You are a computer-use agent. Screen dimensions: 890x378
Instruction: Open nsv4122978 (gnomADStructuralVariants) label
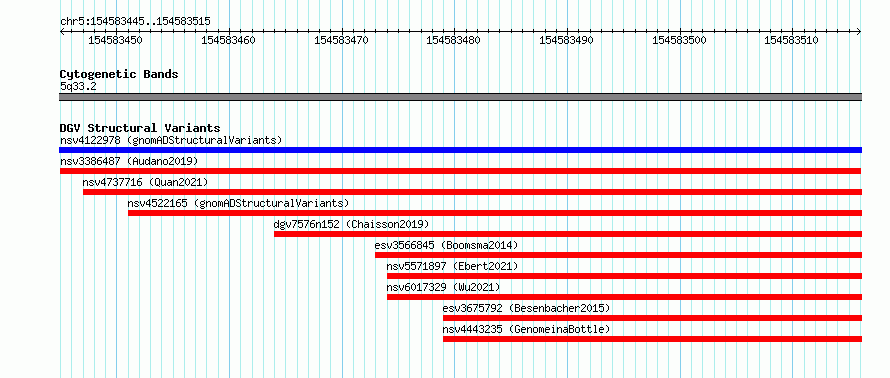(171, 140)
